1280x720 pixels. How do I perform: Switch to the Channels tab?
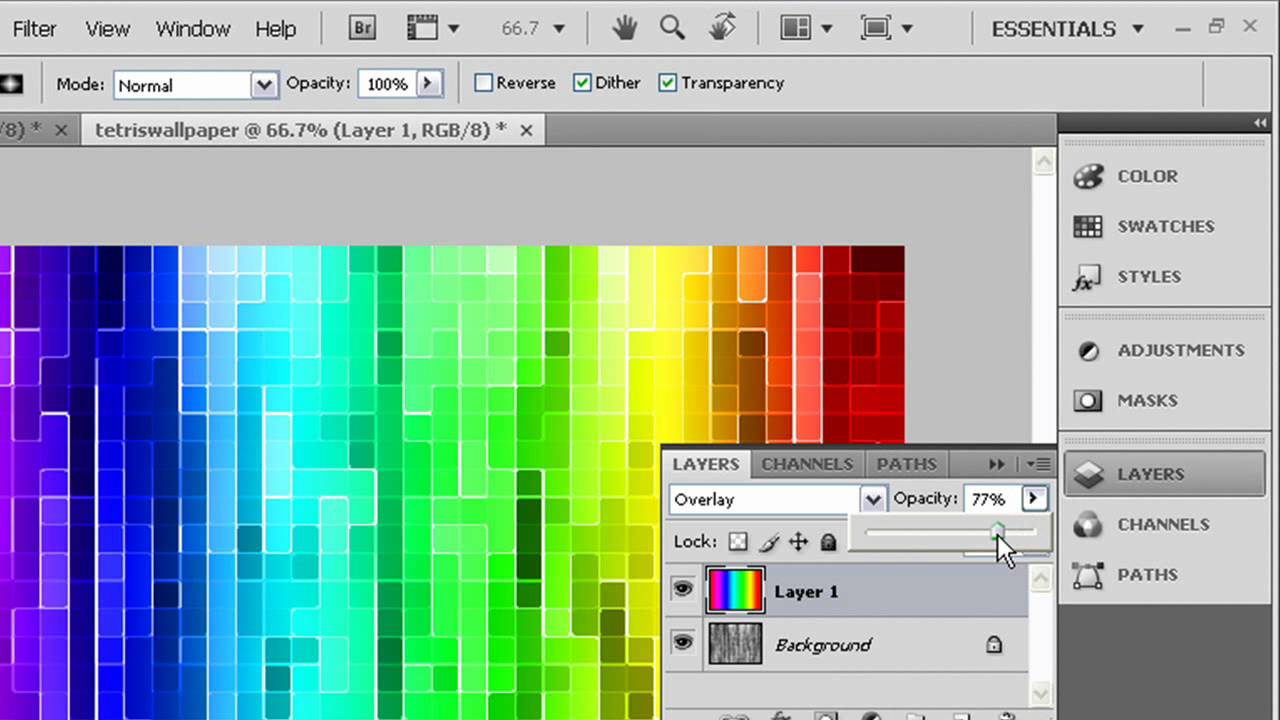point(807,464)
